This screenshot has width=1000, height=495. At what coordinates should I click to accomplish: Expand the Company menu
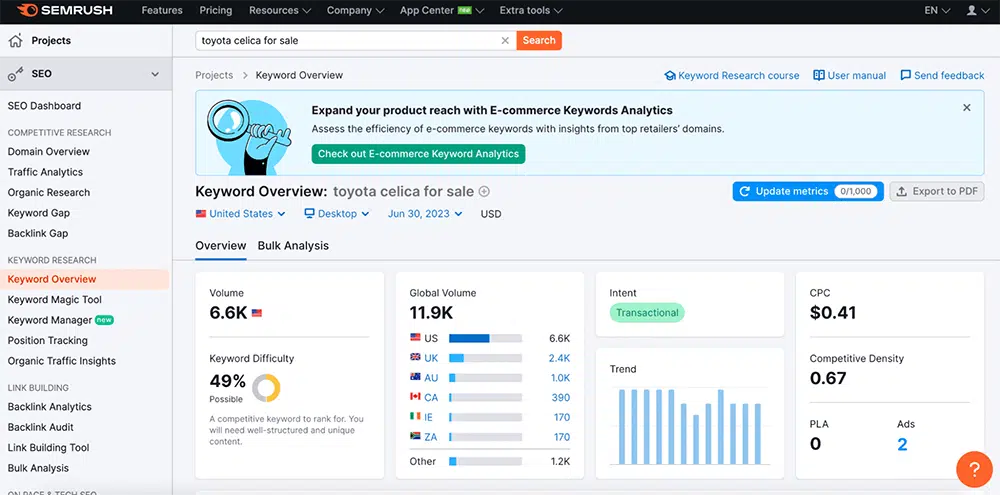[356, 10]
